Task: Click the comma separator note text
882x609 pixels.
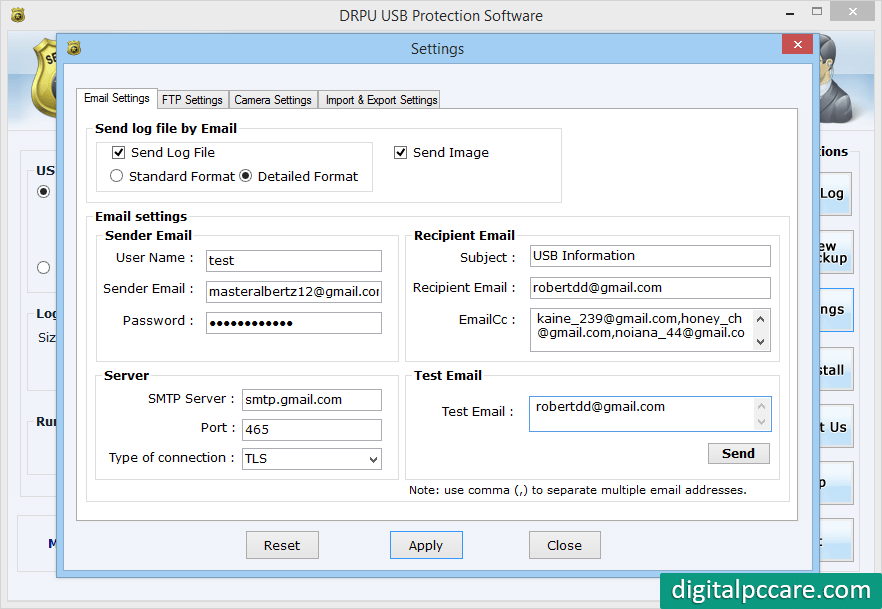Action: (578, 490)
